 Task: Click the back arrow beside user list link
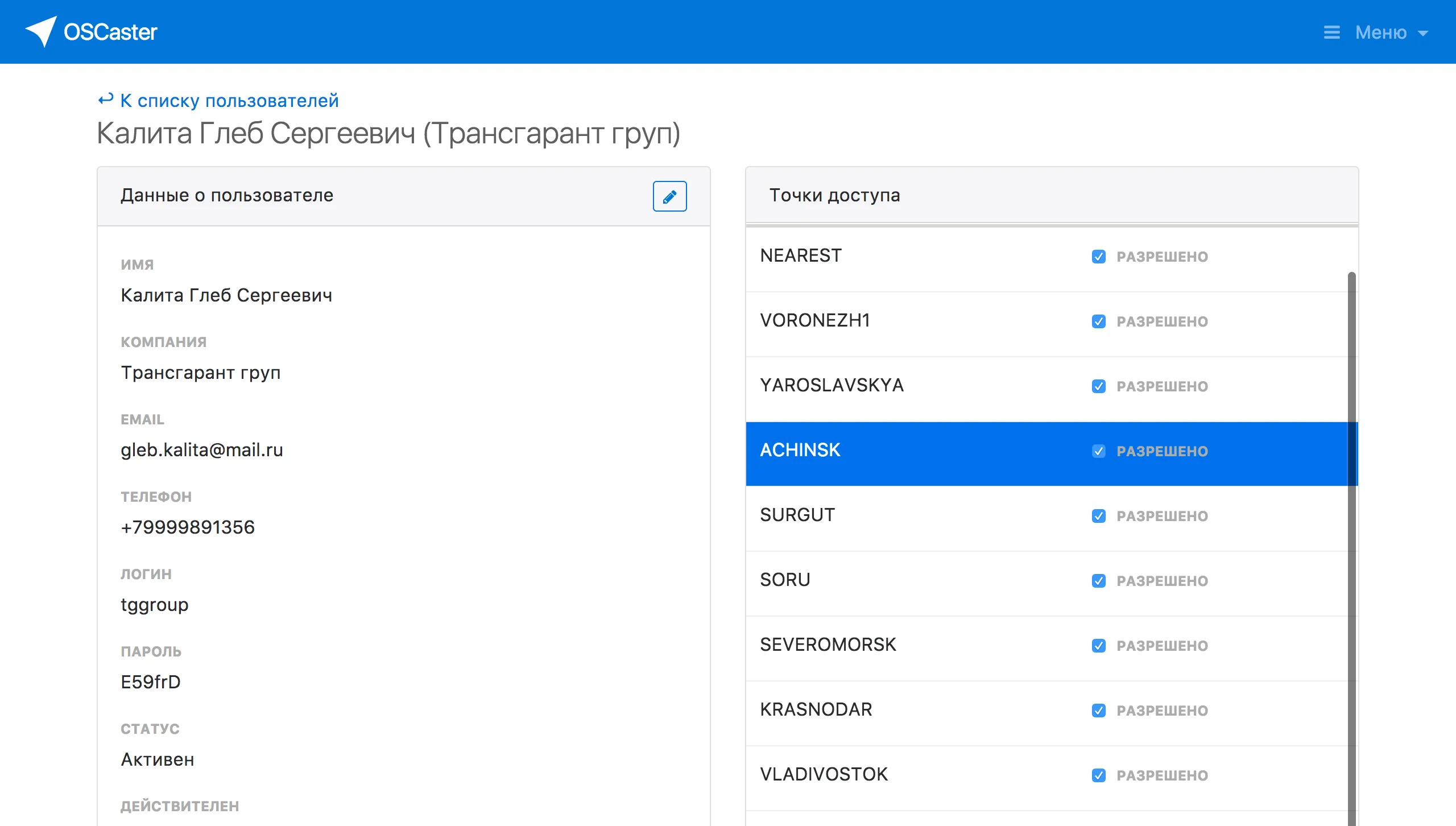coord(105,100)
